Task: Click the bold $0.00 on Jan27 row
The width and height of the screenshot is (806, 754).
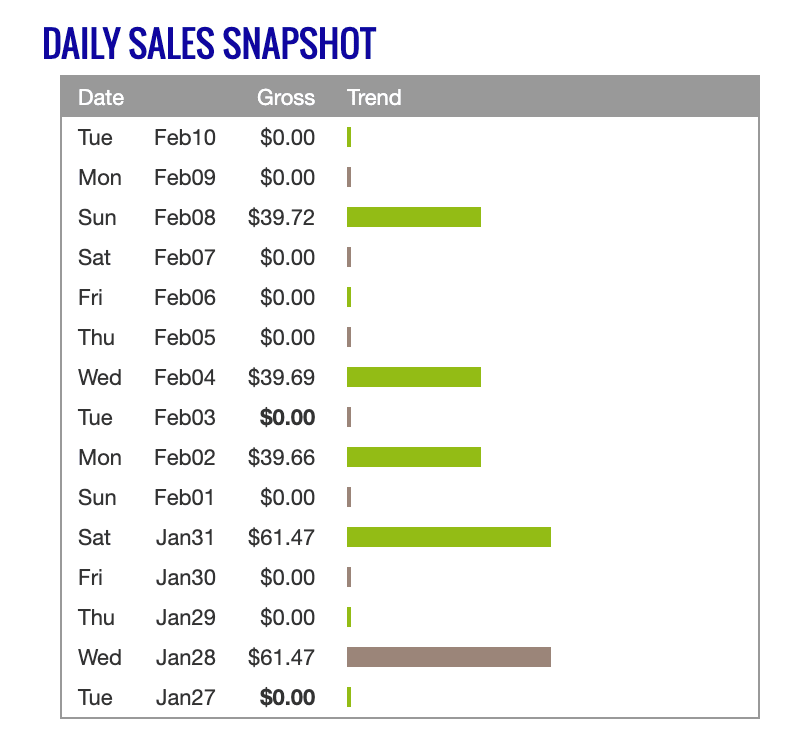Action: [x=287, y=698]
